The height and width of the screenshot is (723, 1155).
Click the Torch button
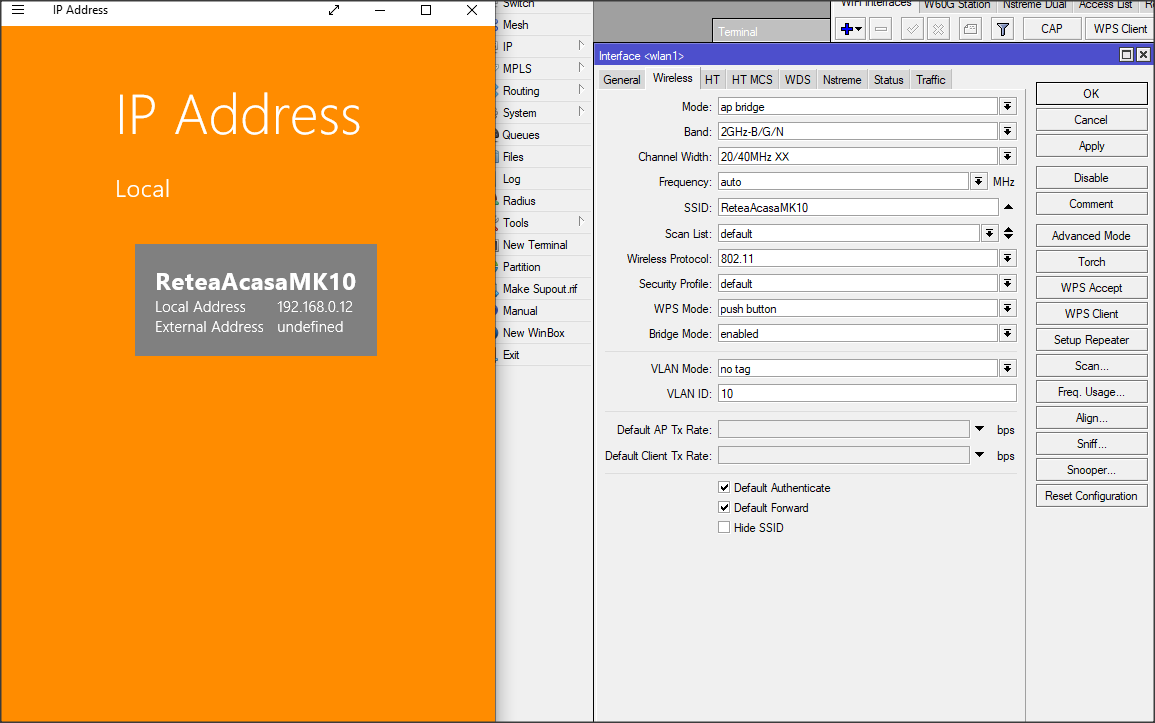(x=1091, y=261)
